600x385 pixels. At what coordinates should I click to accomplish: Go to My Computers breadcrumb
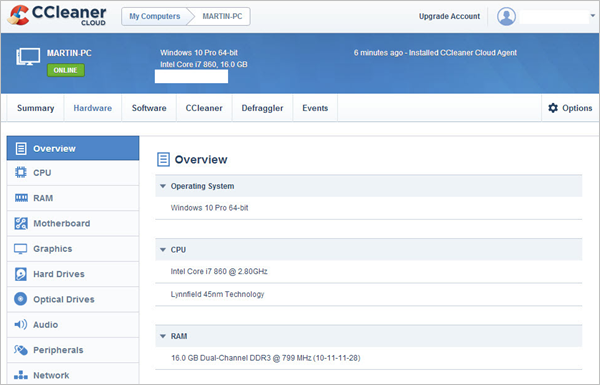click(x=155, y=16)
